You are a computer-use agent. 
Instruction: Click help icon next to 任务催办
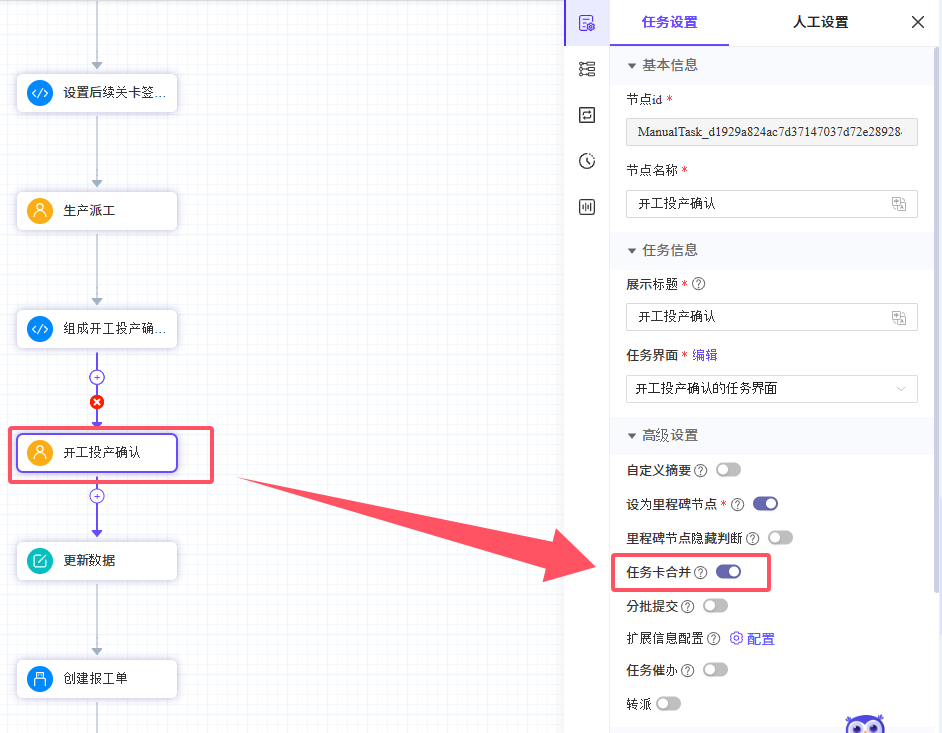[688, 671]
